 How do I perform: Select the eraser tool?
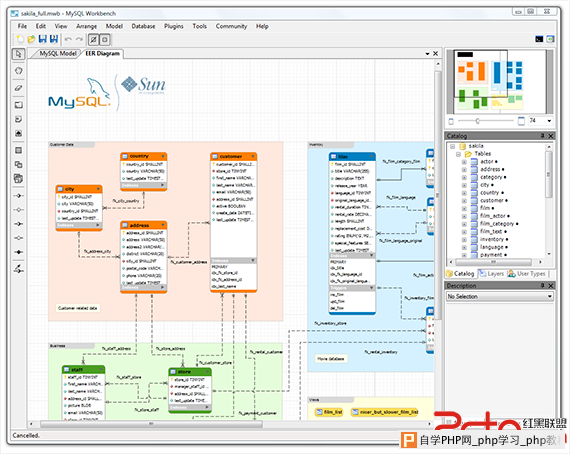(19, 88)
